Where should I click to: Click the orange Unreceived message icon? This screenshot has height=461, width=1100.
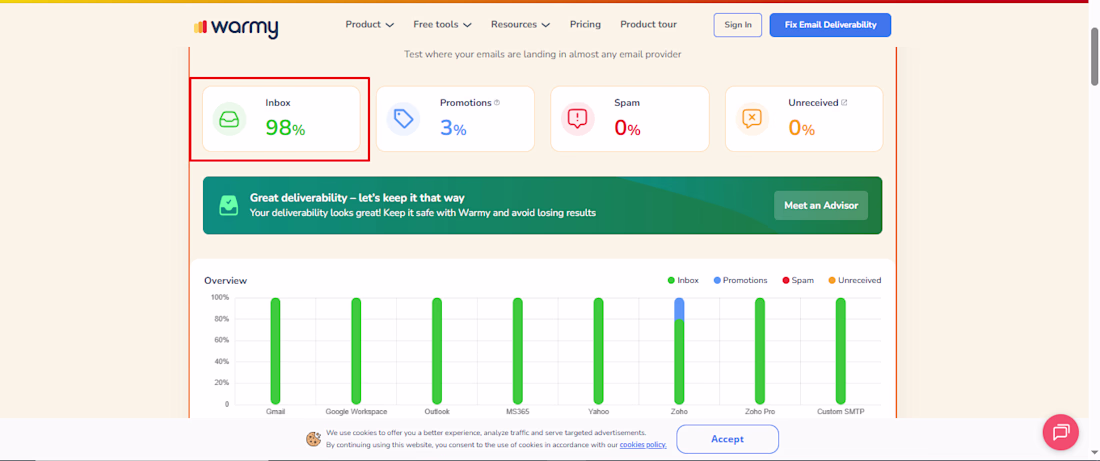752,119
